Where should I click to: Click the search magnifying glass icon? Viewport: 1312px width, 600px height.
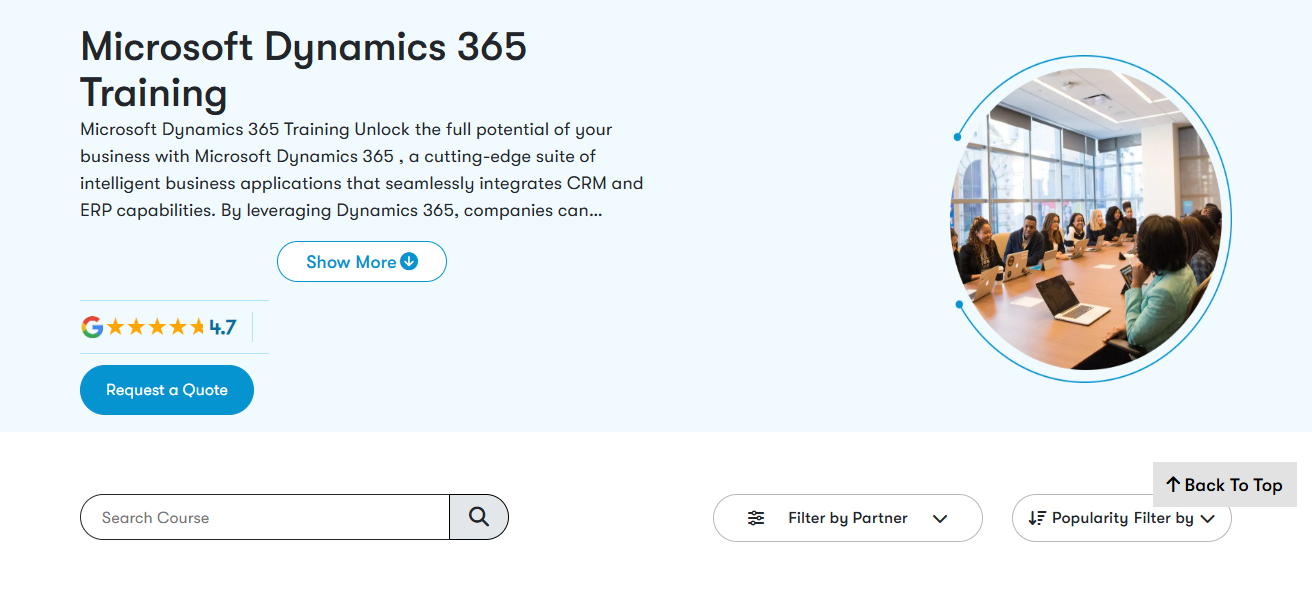479,517
